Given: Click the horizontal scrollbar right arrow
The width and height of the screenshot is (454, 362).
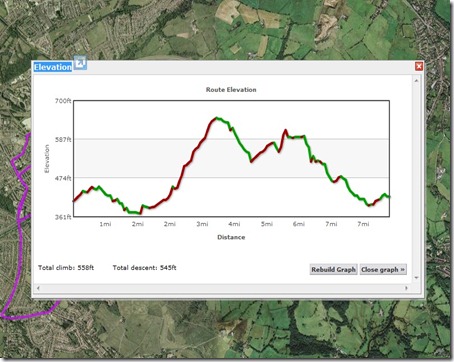Looking at the screenshot, I should tap(406, 288).
